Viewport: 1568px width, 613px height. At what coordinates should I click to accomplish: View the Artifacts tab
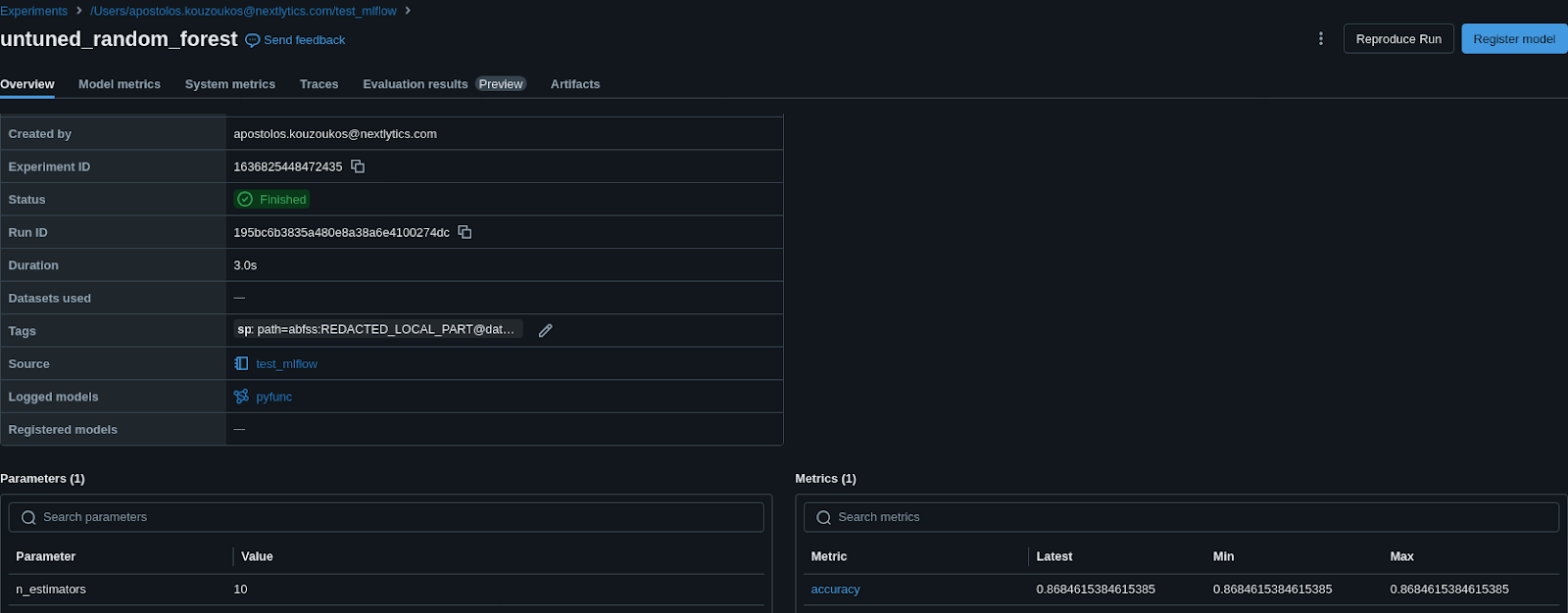tap(575, 84)
